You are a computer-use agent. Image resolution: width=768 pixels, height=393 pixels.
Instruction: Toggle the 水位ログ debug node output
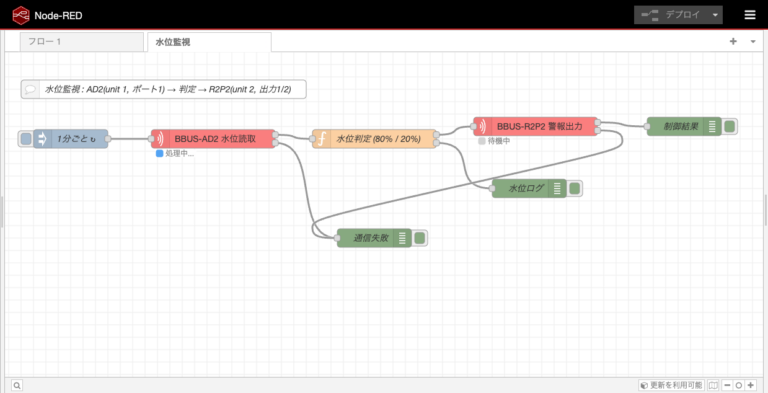(575, 188)
